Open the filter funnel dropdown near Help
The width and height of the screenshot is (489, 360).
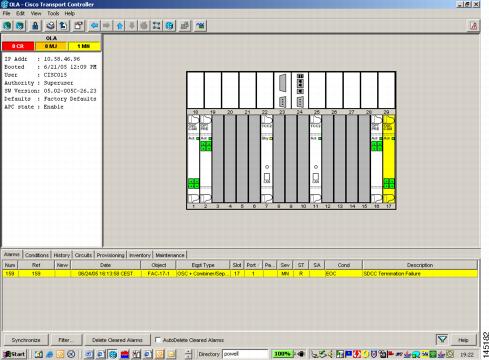pos(442,340)
